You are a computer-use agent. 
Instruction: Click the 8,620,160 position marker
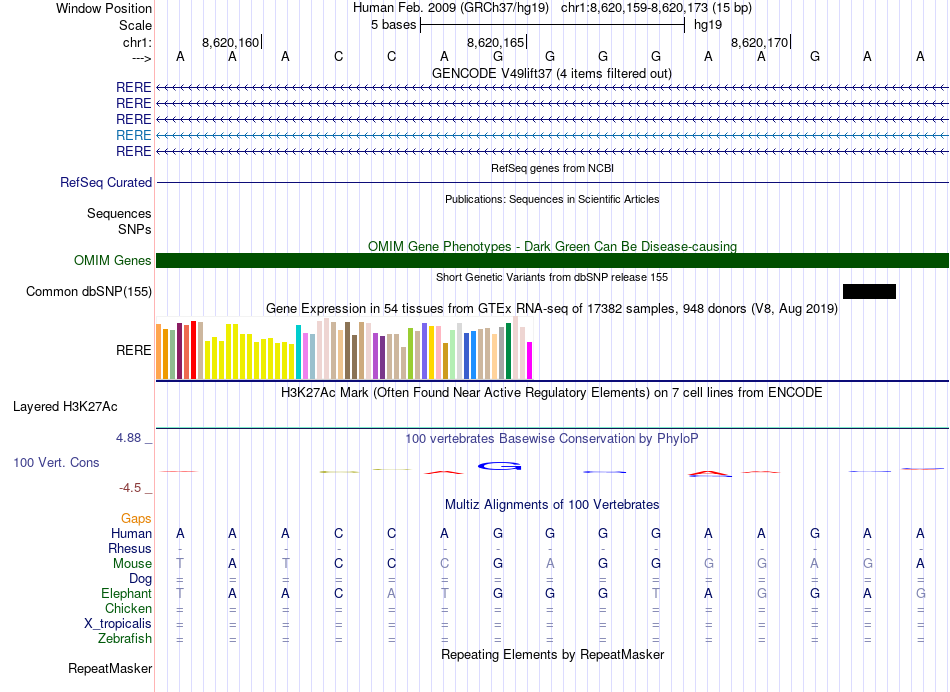click(x=231, y=42)
